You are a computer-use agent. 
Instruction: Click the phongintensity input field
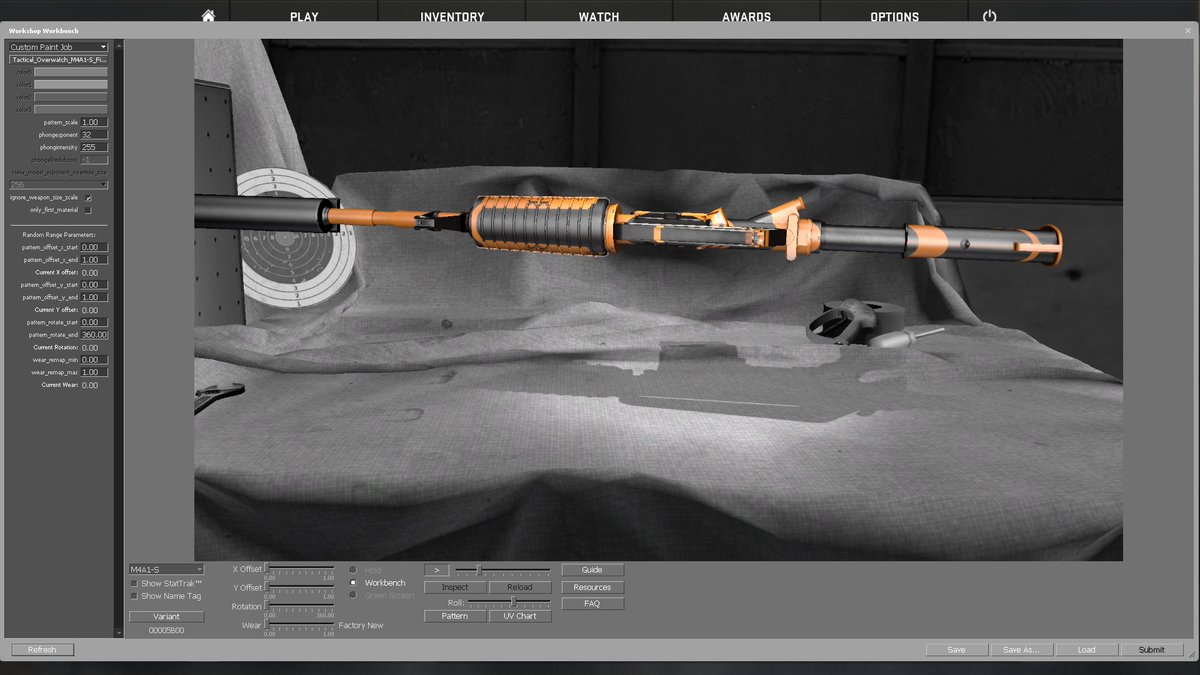tap(94, 147)
